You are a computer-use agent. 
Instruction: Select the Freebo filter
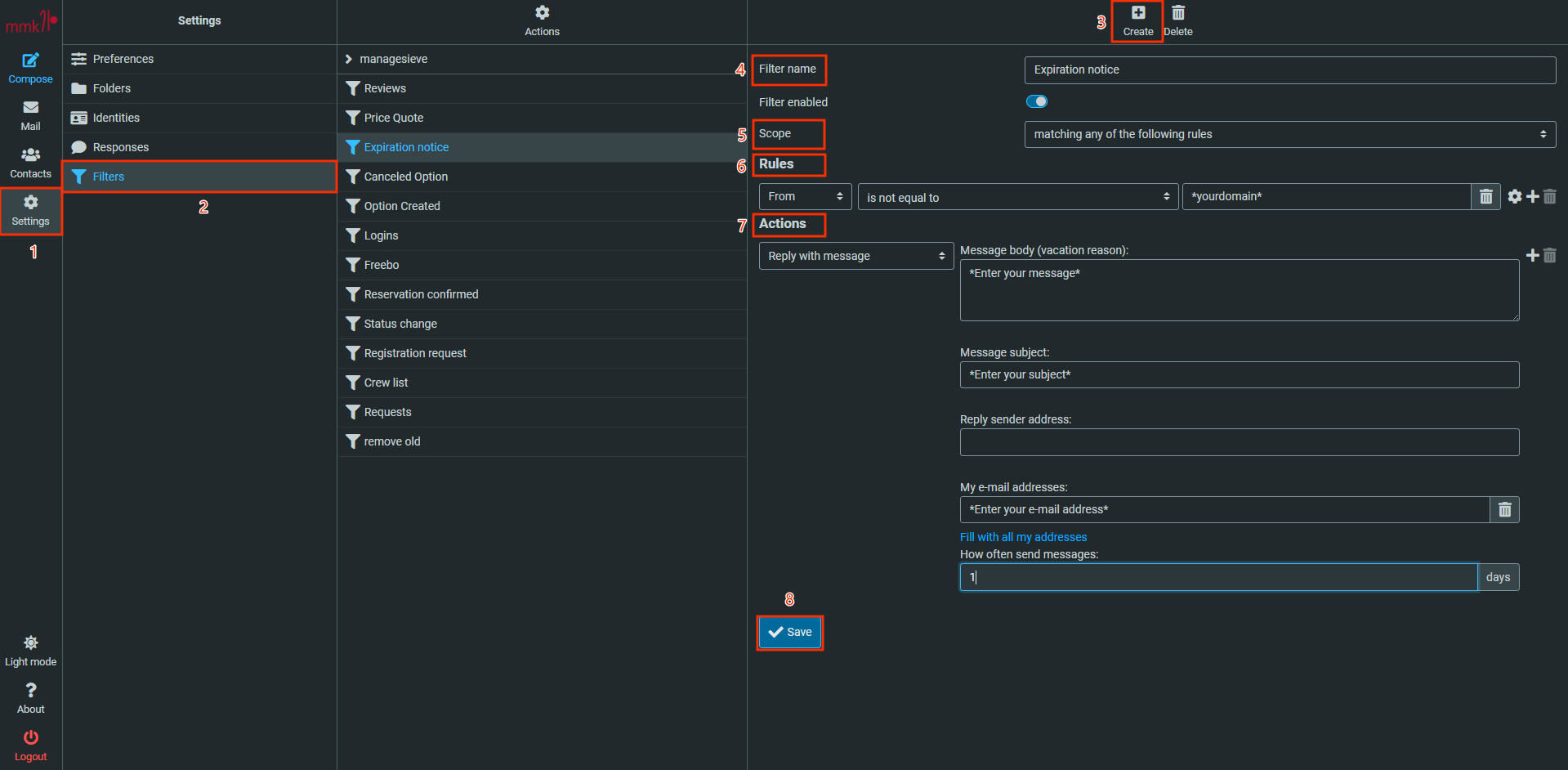[x=542, y=265]
